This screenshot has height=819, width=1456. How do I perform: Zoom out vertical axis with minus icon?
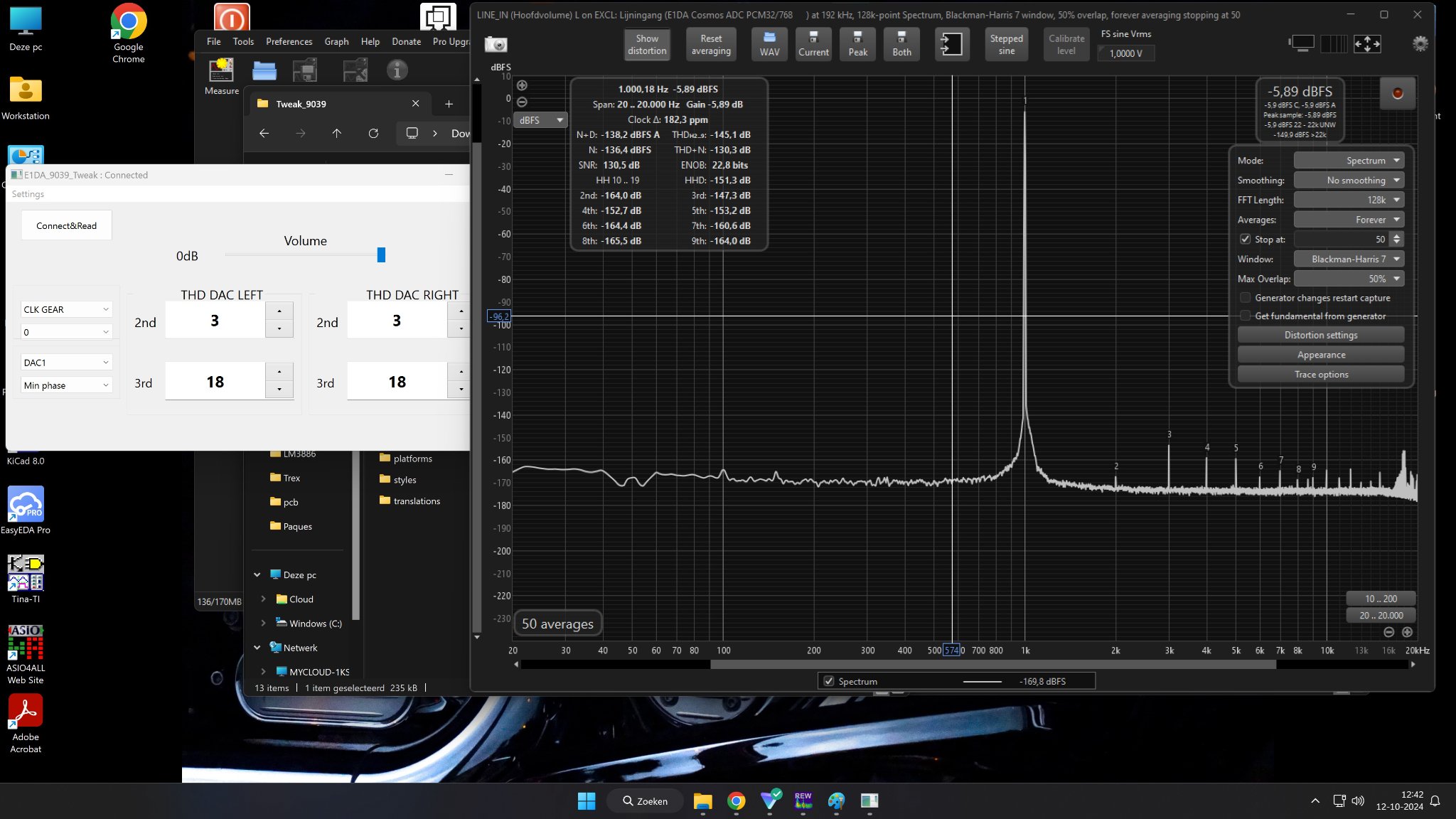tap(522, 102)
